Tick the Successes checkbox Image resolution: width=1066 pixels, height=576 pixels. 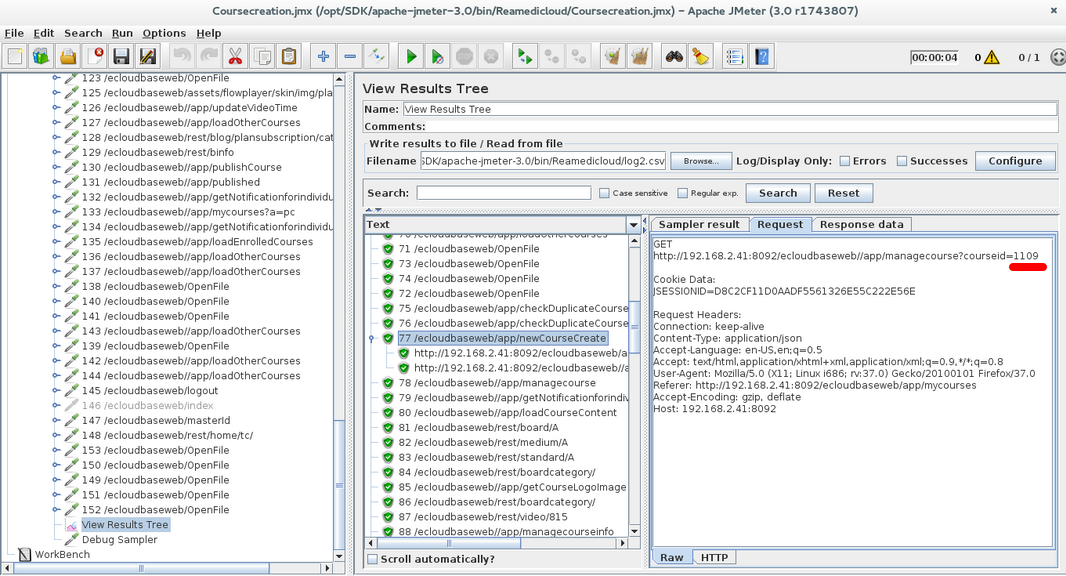pyautogui.click(x=902, y=161)
